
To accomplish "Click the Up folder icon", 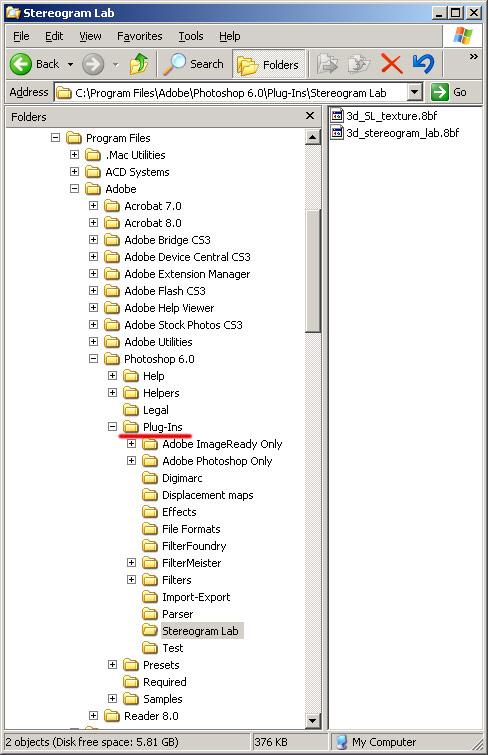I will point(139,64).
